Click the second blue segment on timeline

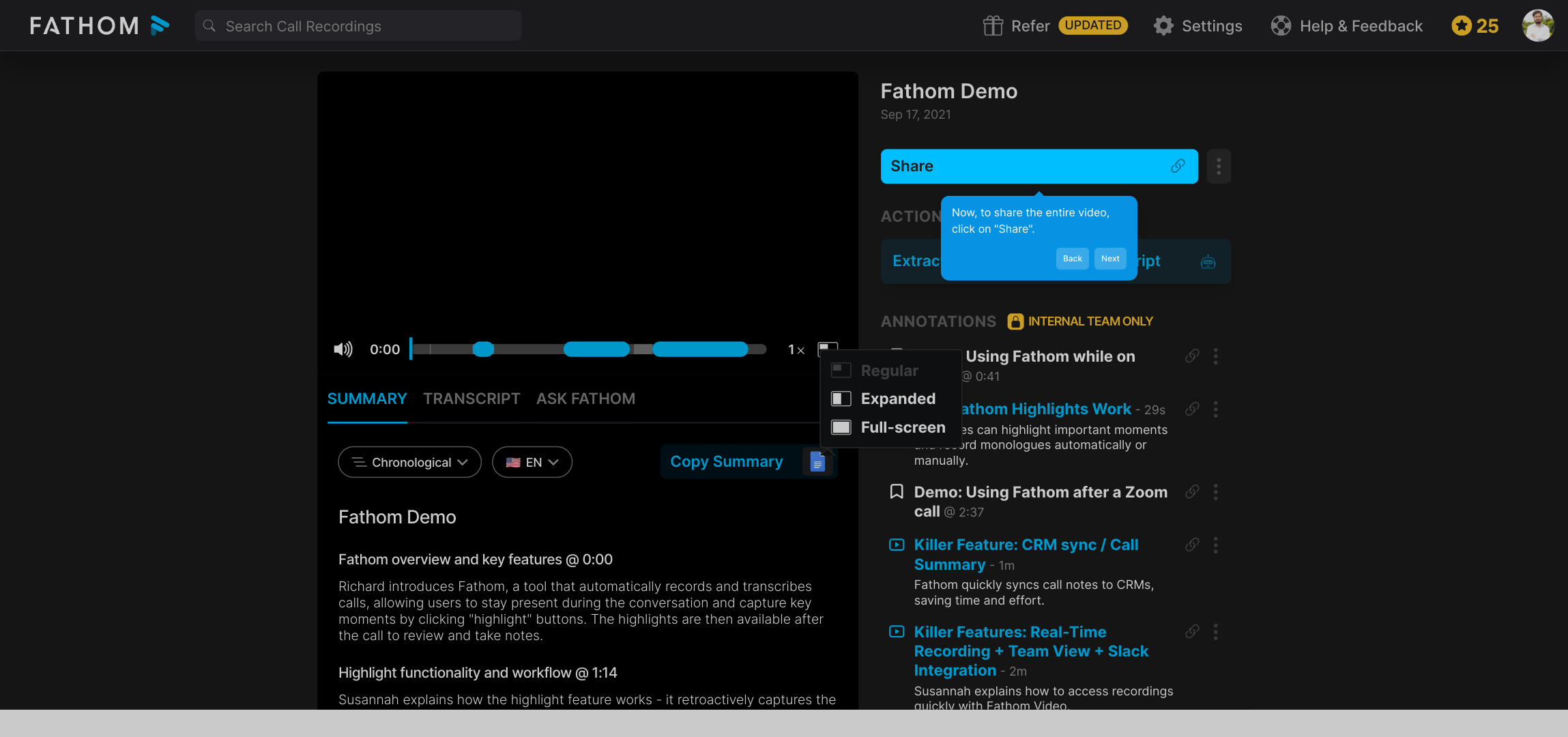[596, 349]
